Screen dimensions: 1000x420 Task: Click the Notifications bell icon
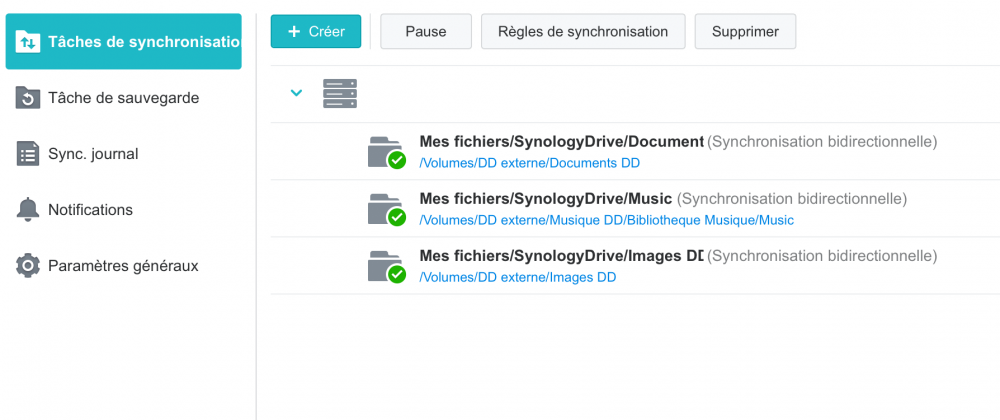click(28, 210)
